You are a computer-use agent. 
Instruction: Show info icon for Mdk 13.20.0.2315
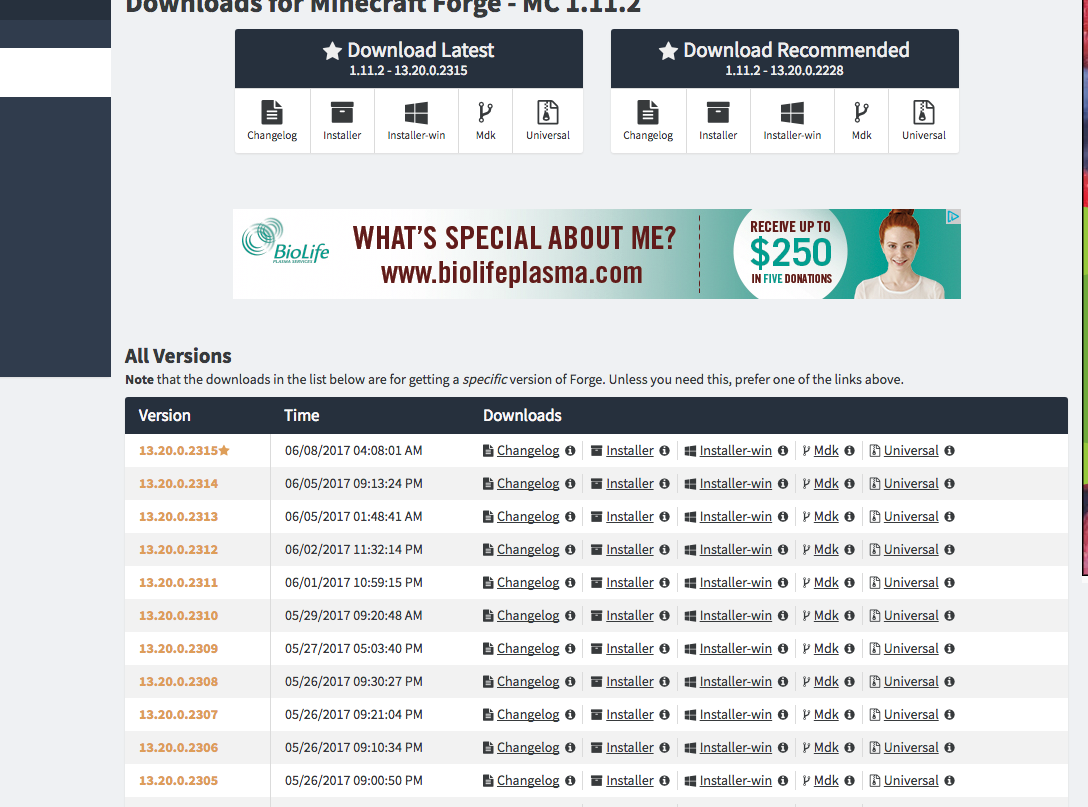pyautogui.click(x=849, y=450)
